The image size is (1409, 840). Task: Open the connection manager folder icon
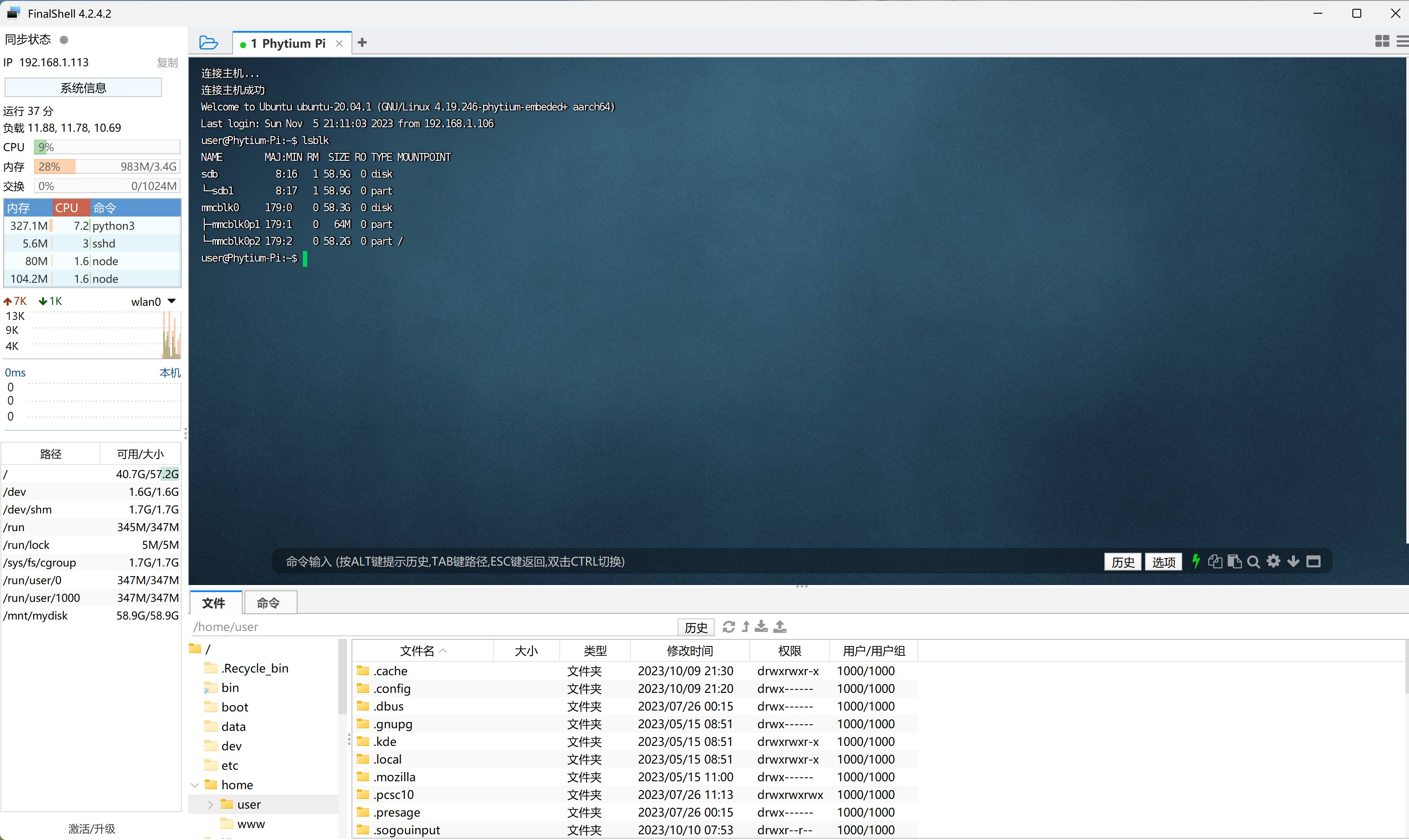coord(208,43)
